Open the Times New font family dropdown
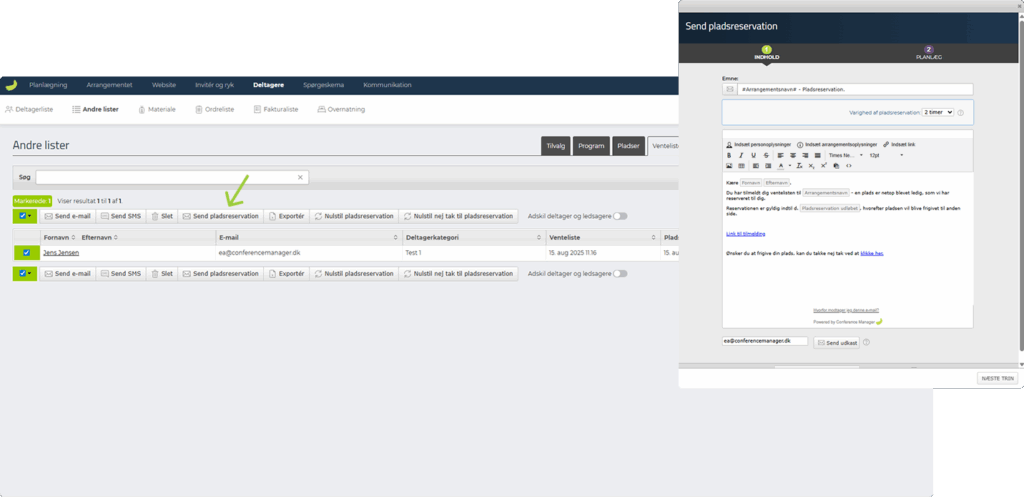 tap(846, 155)
